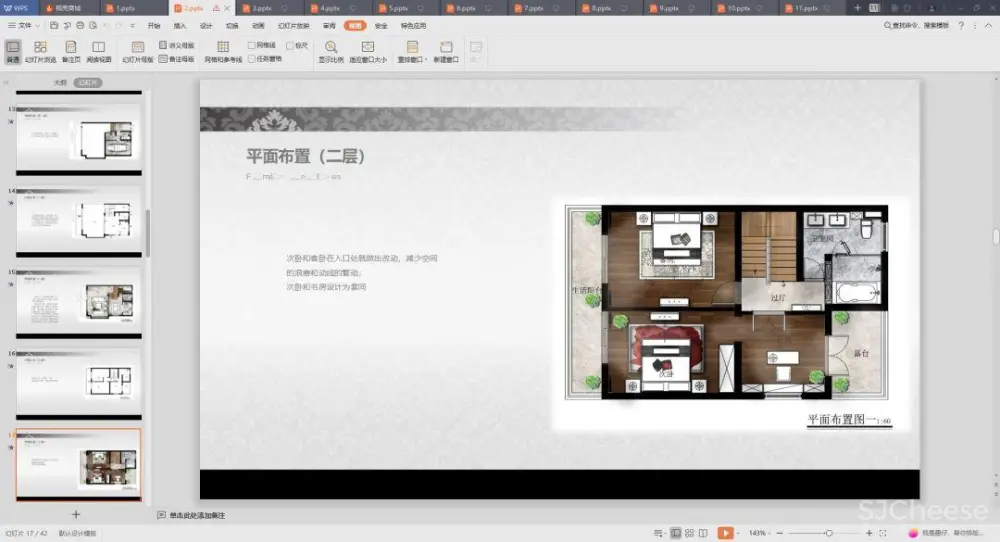
Task: Switch to the Outline pane toggle
Action: click(61, 83)
